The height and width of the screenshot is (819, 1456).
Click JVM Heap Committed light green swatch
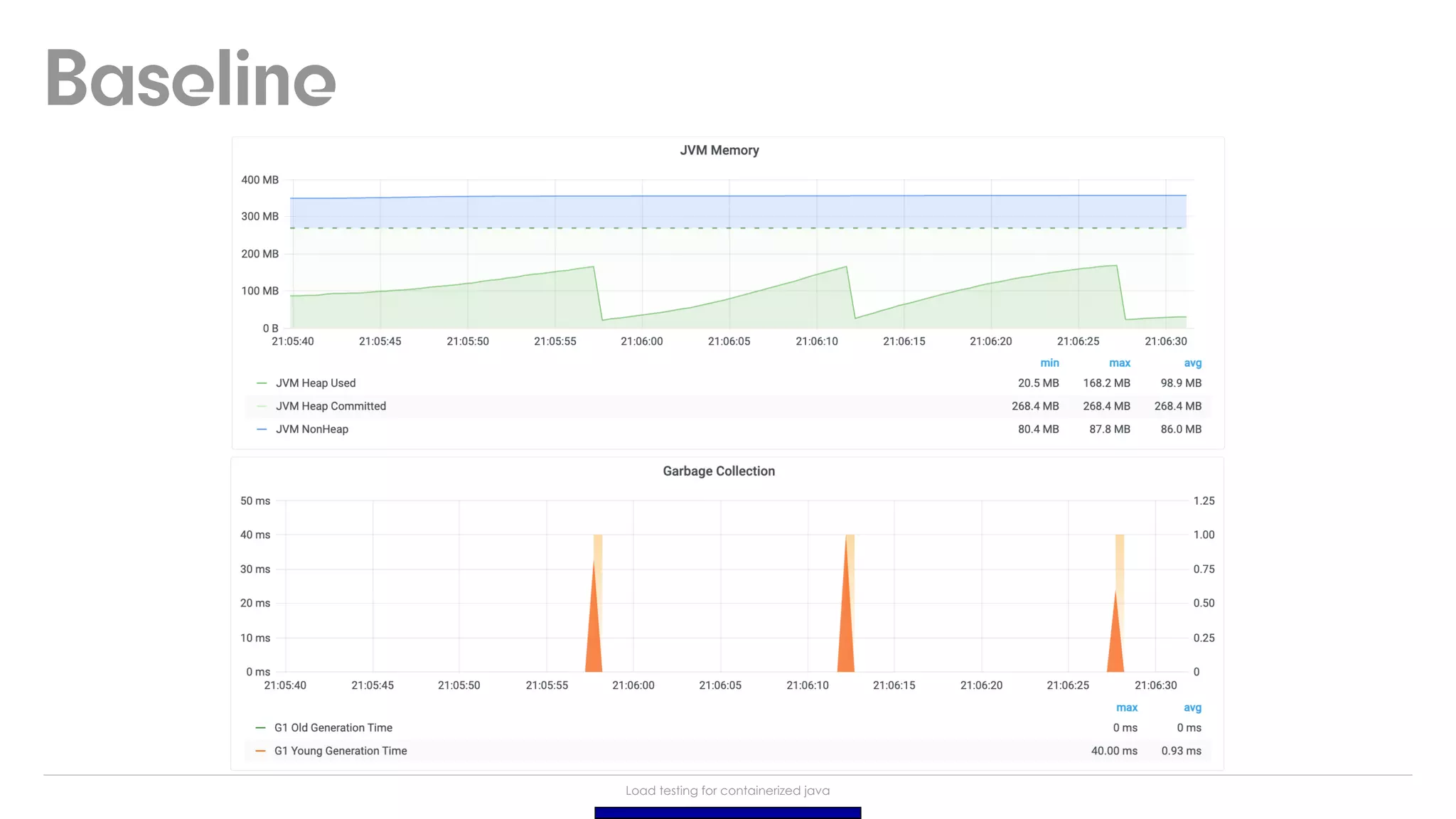pos(262,406)
